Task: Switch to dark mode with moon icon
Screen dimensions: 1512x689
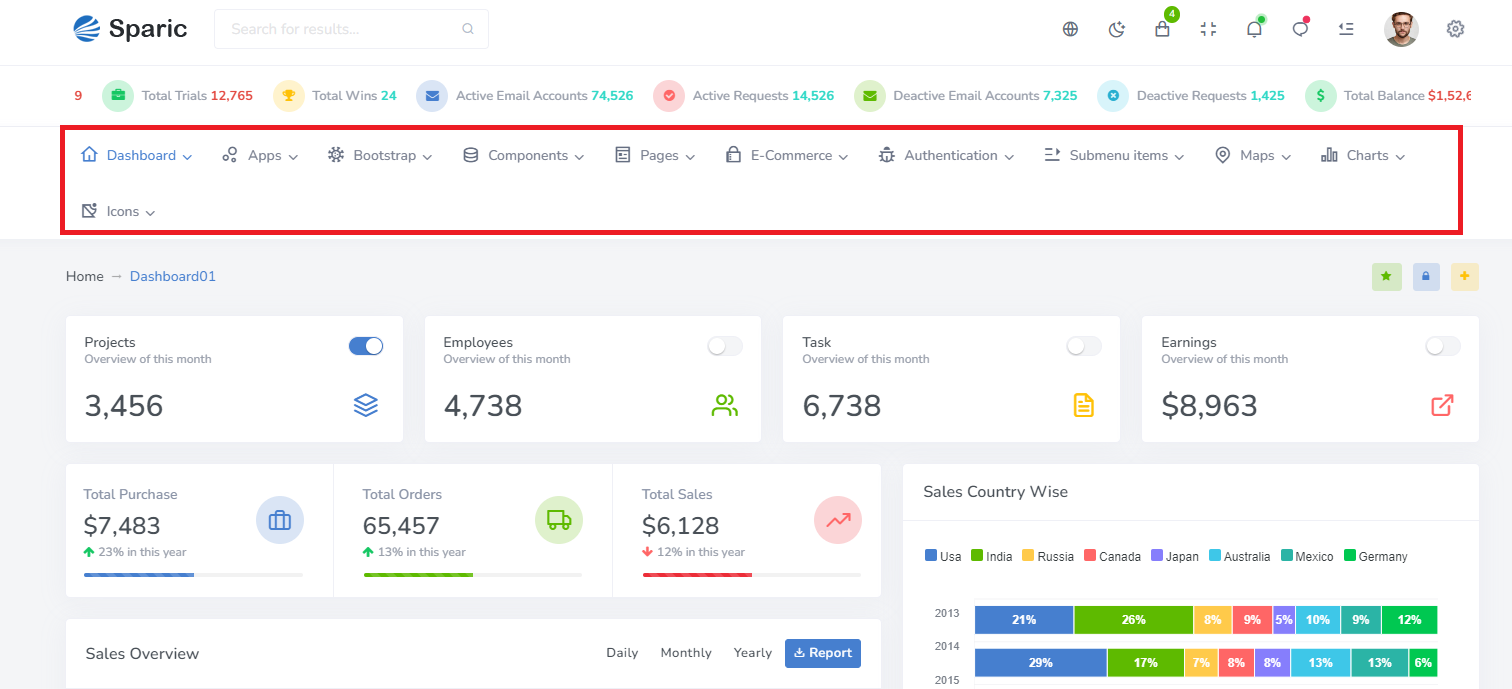Action: pyautogui.click(x=1117, y=29)
